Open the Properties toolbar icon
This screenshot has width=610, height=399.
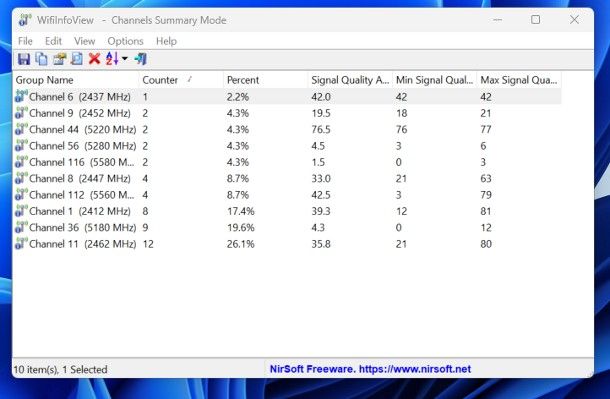(x=59, y=59)
